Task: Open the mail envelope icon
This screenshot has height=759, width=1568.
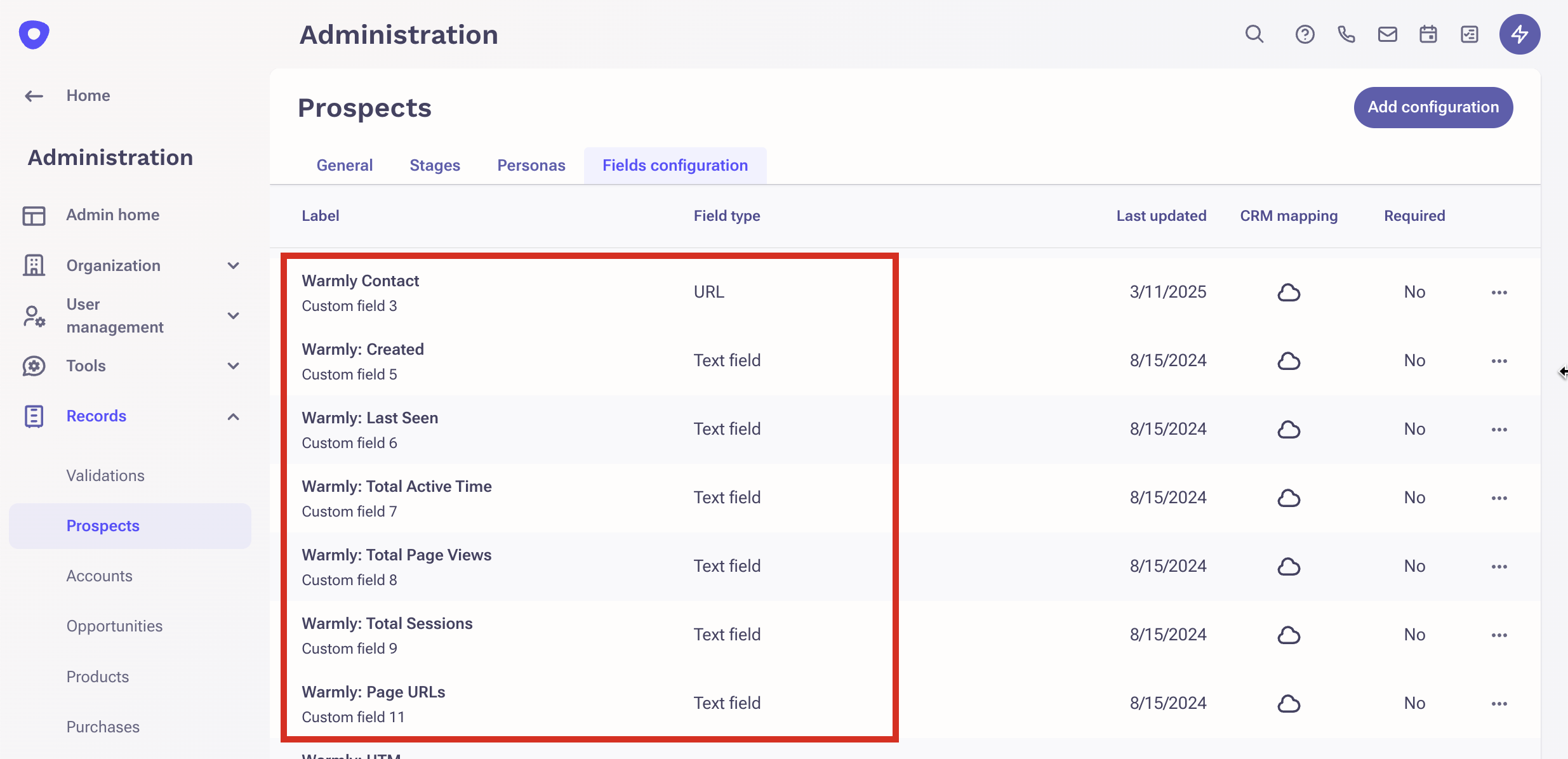Action: tap(1387, 34)
